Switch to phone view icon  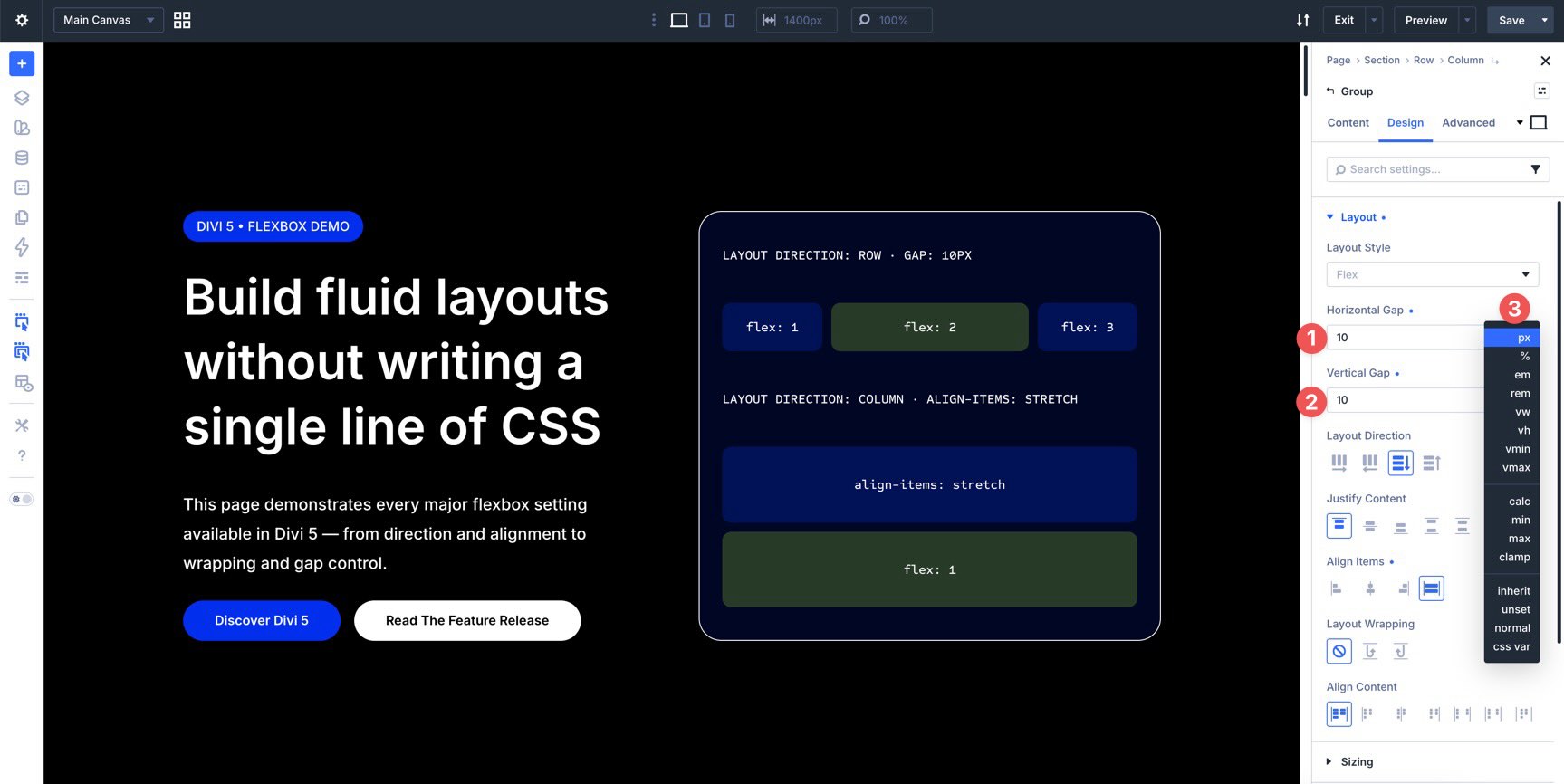coord(730,20)
